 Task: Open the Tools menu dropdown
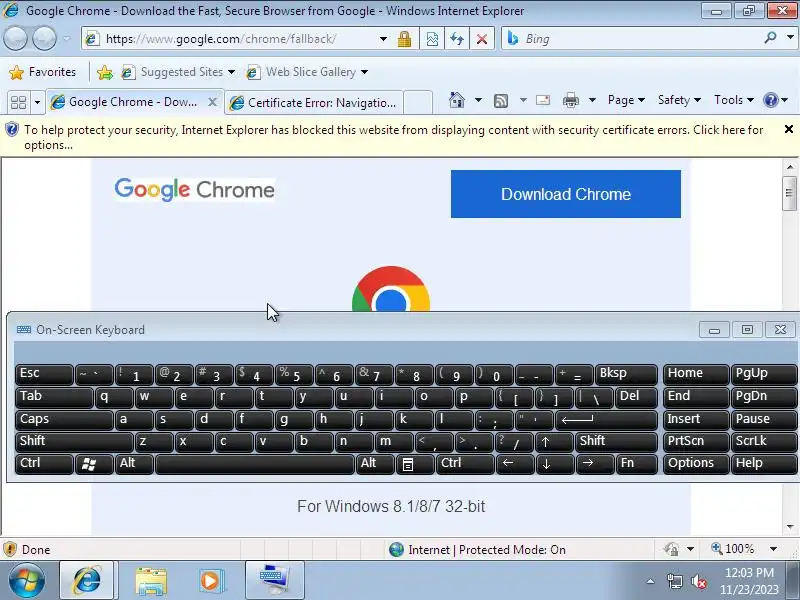[734, 100]
